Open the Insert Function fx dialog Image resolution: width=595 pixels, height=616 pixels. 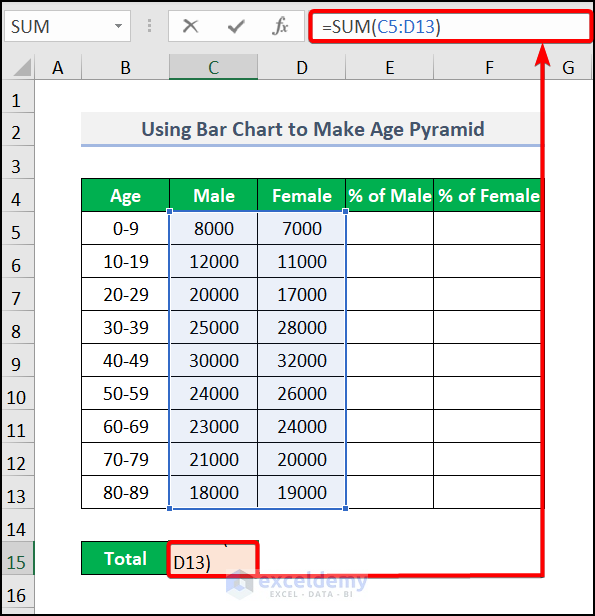(280, 26)
